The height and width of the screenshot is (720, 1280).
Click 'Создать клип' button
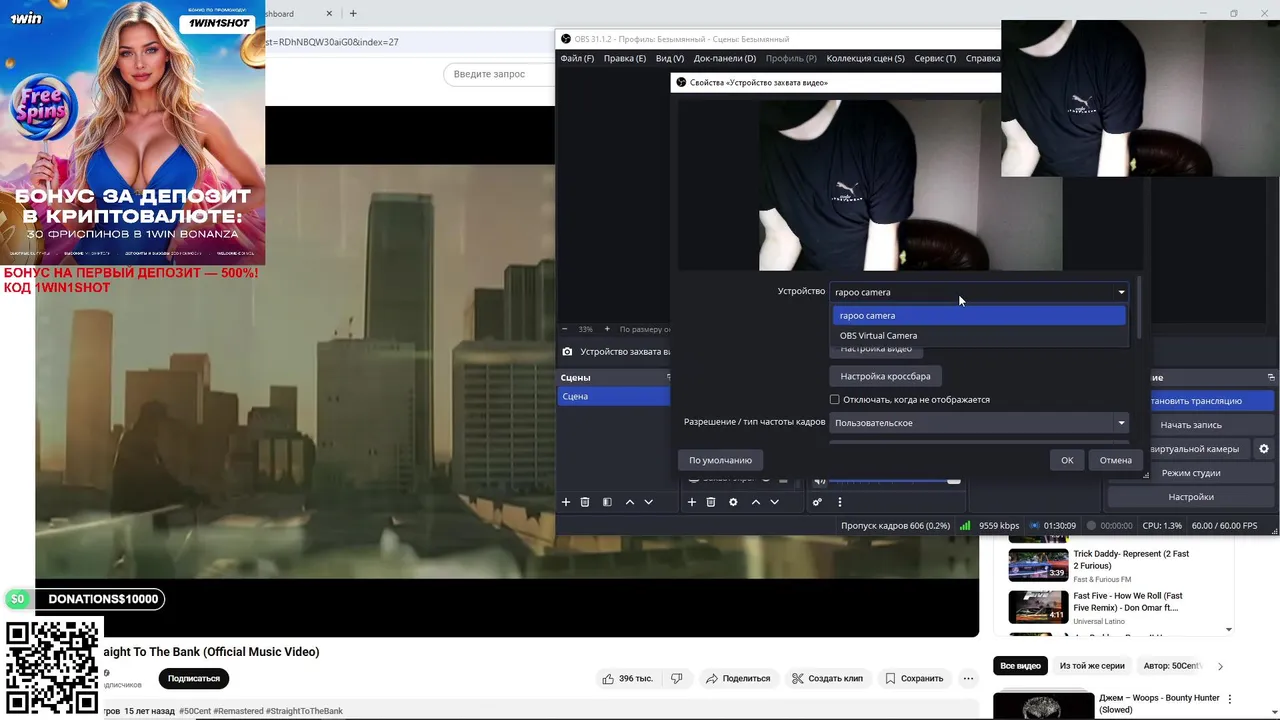[827, 678]
